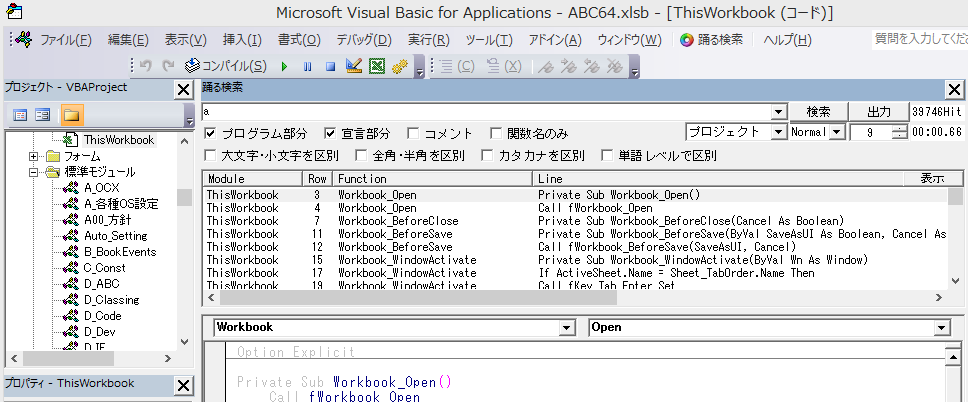Click the yellow gears icon in the toolbar
This screenshot has width=968, height=402.
coord(400,67)
